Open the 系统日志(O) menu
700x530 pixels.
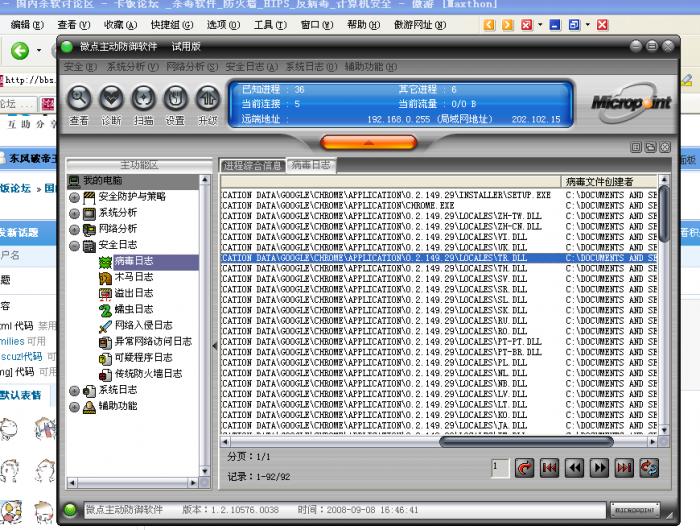311,67
